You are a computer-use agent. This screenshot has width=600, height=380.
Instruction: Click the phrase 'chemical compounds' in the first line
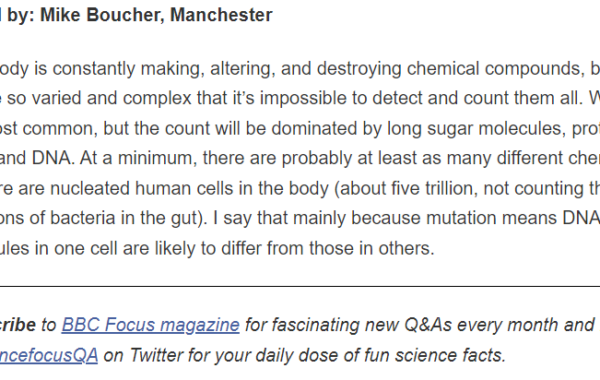(x=493, y=69)
